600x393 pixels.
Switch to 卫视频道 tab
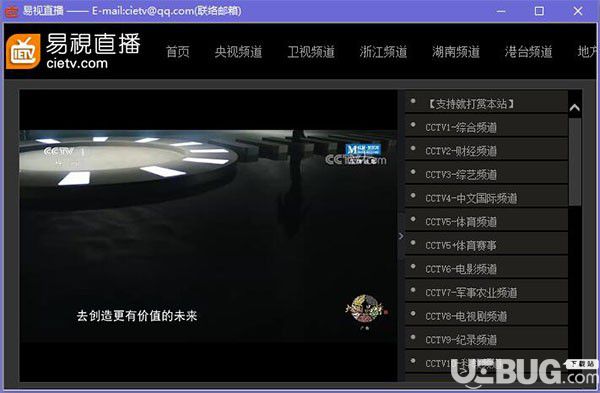[311, 52]
